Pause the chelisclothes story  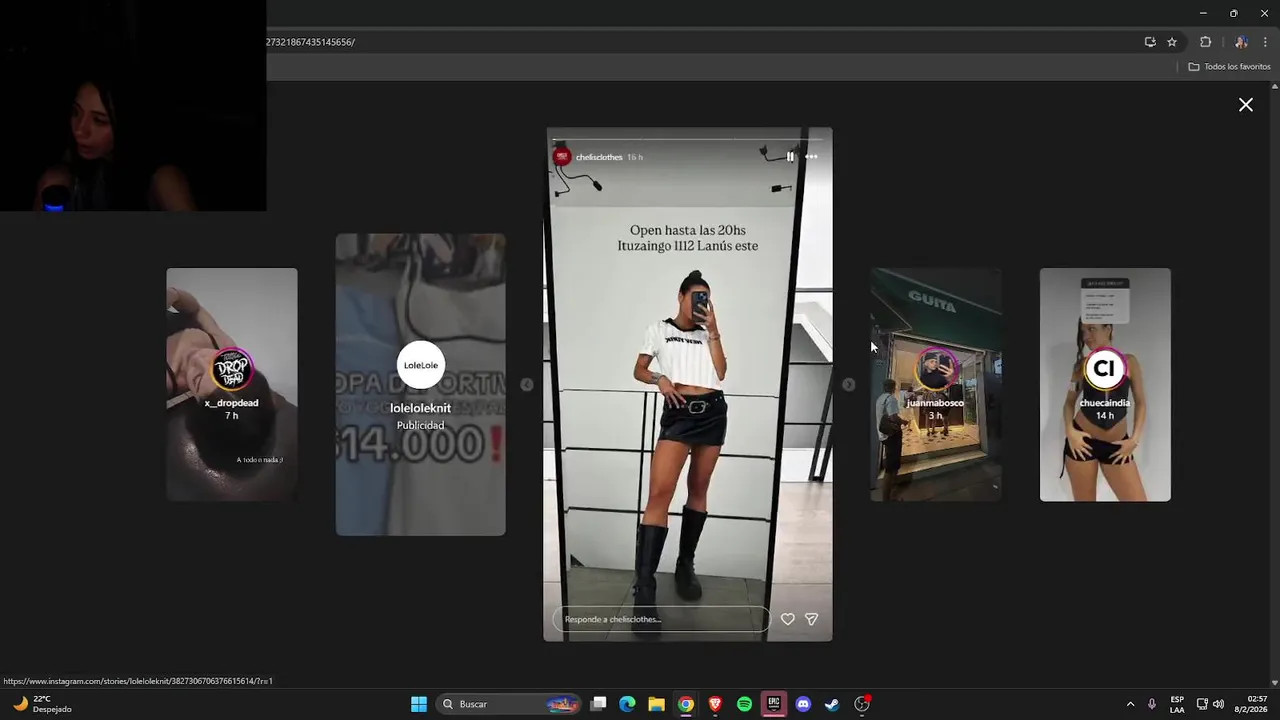[x=790, y=156]
